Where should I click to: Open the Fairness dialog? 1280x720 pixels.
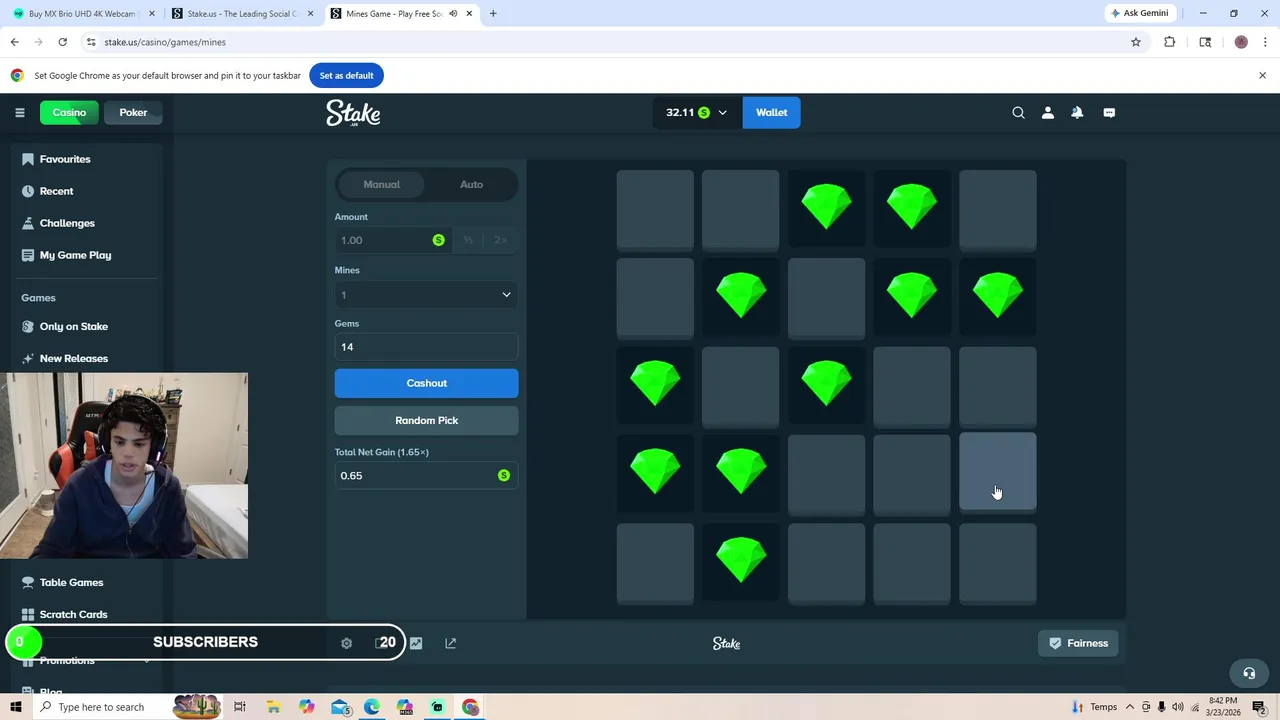1078,643
